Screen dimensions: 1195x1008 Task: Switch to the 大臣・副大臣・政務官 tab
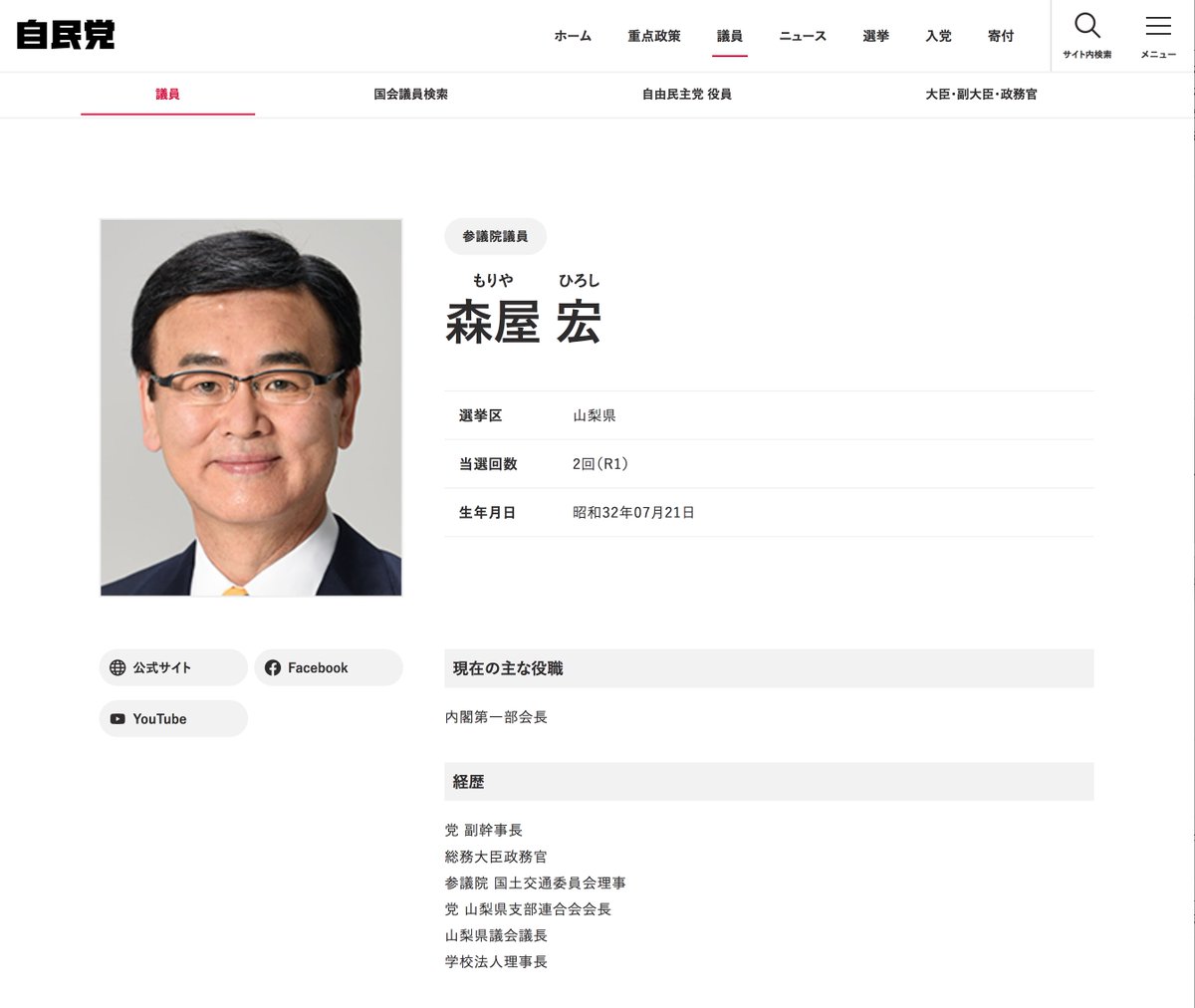pyautogui.click(x=981, y=94)
